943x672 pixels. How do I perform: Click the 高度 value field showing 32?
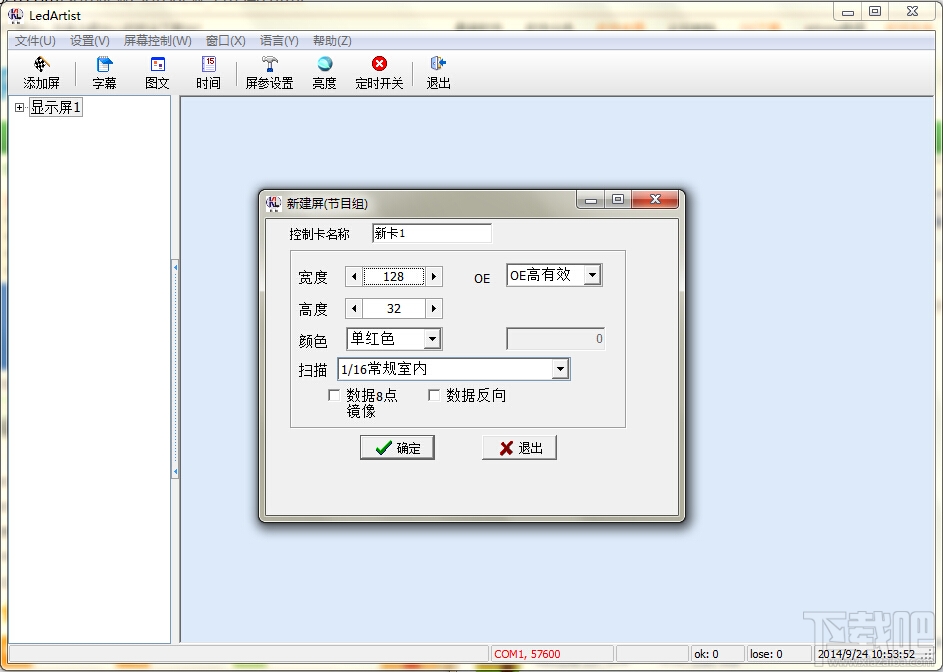click(394, 309)
